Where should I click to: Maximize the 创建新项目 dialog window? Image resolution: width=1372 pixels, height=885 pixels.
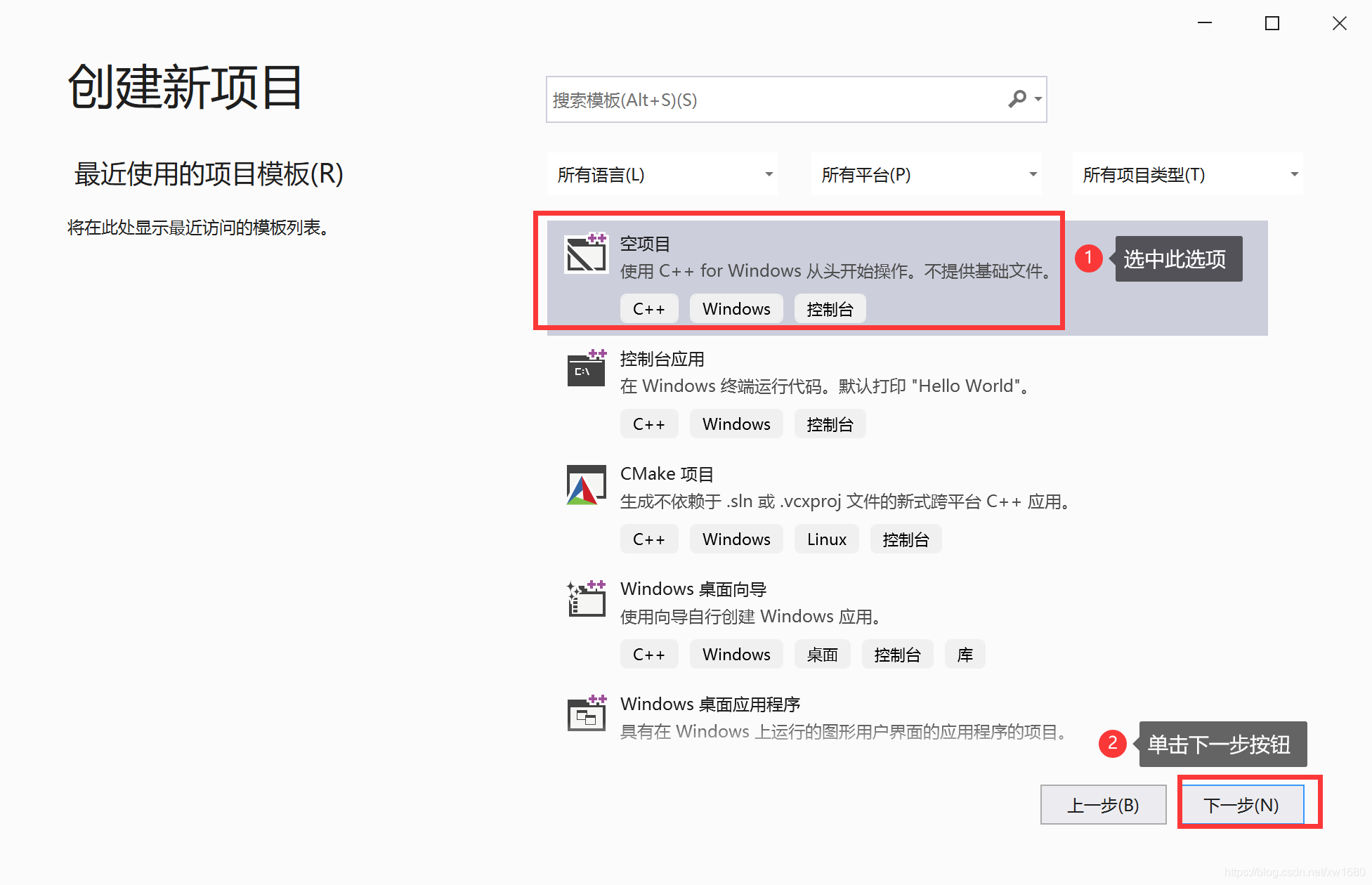coord(1272,23)
